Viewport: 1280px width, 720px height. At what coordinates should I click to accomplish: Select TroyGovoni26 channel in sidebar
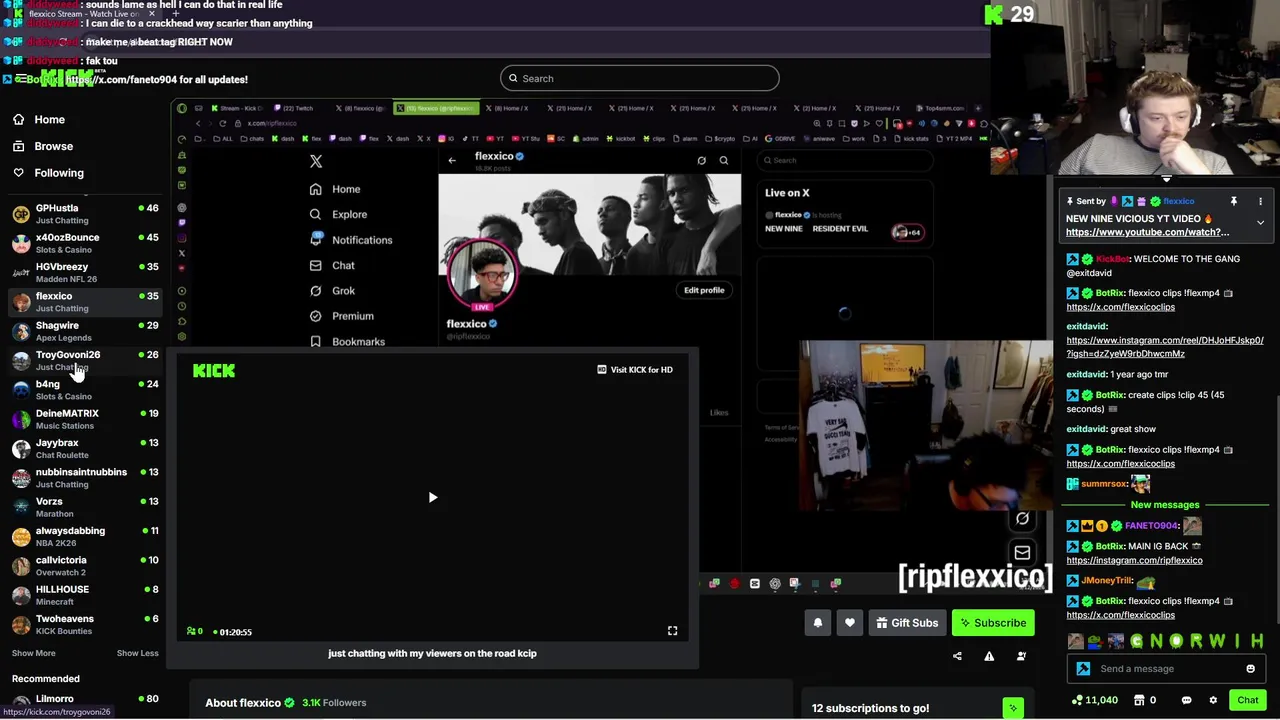tap(85, 360)
